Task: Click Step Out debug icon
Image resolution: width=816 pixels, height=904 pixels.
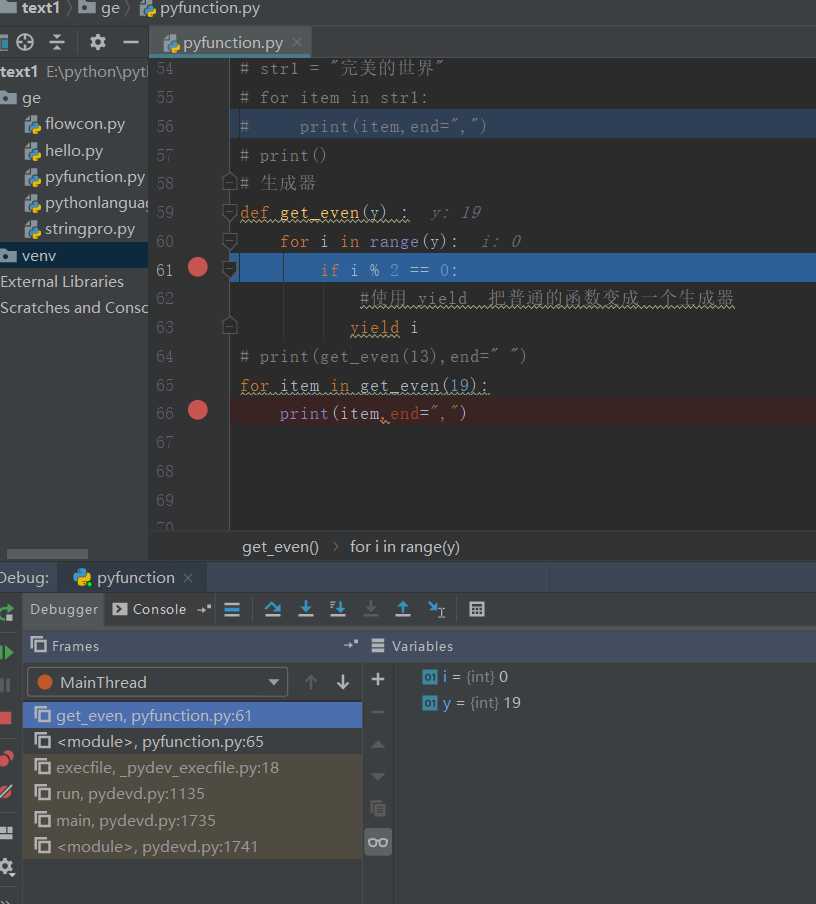Action: pyautogui.click(x=403, y=609)
